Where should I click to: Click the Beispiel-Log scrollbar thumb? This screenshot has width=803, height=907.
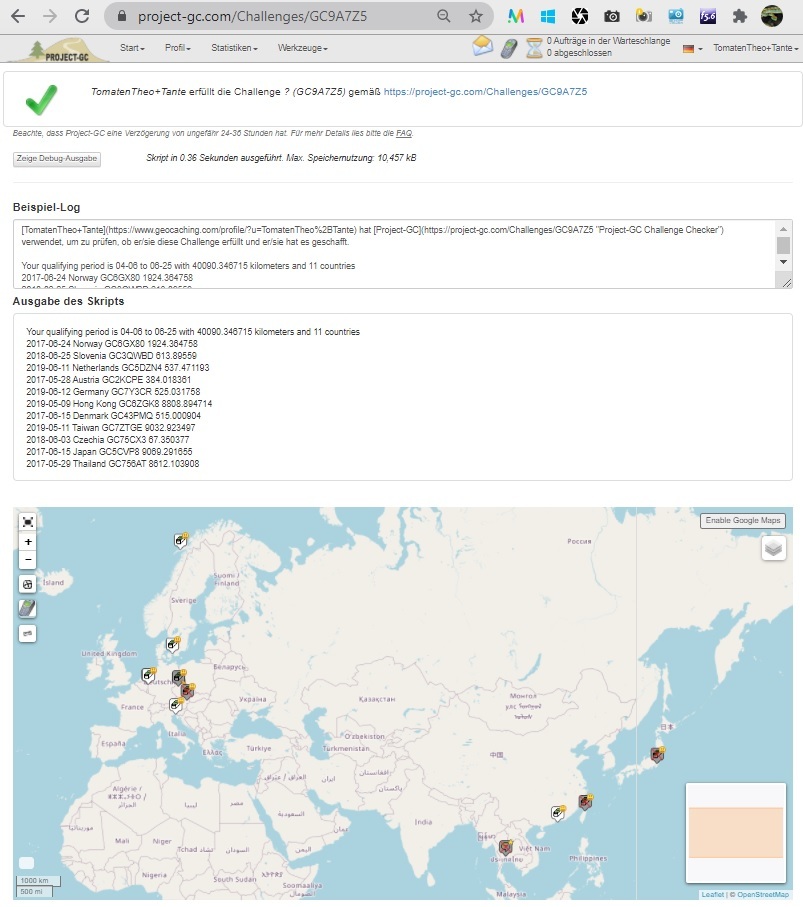pyautogui.click(x=783, y=245)
